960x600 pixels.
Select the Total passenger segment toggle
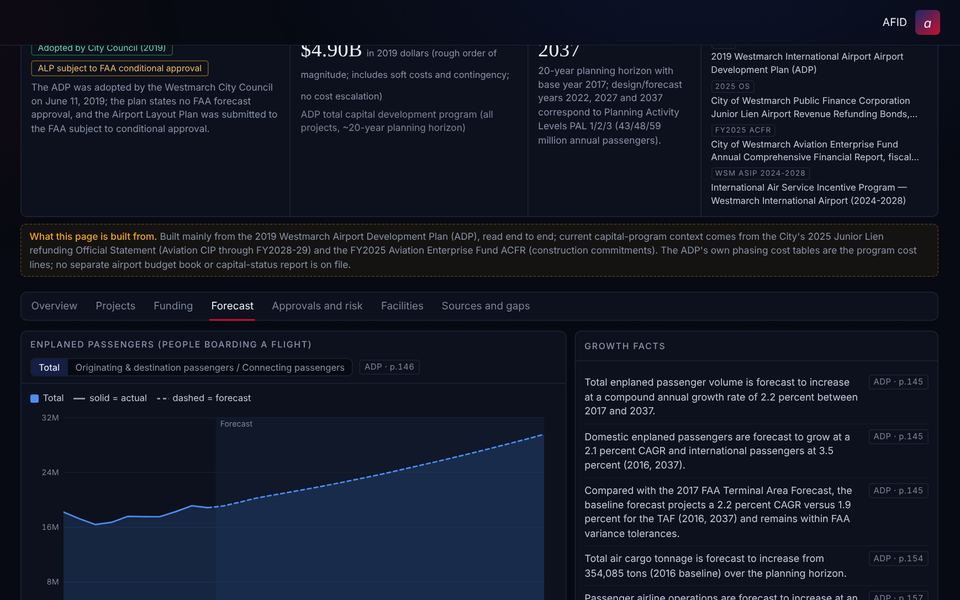pyautogui.click(x=49, y=367)
